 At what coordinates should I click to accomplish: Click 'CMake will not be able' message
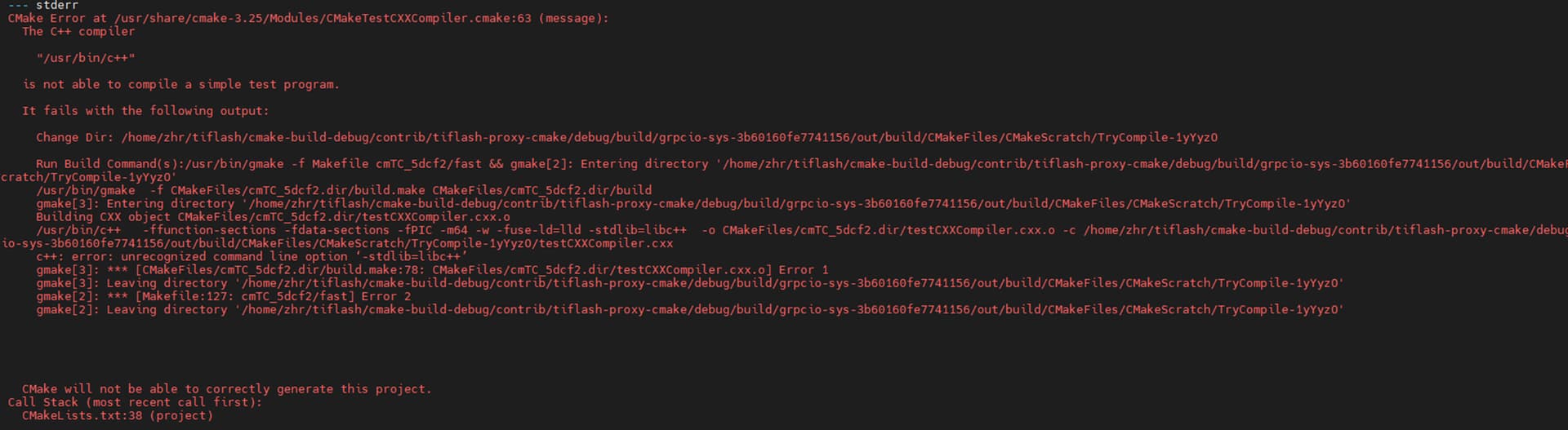(226, 388)
